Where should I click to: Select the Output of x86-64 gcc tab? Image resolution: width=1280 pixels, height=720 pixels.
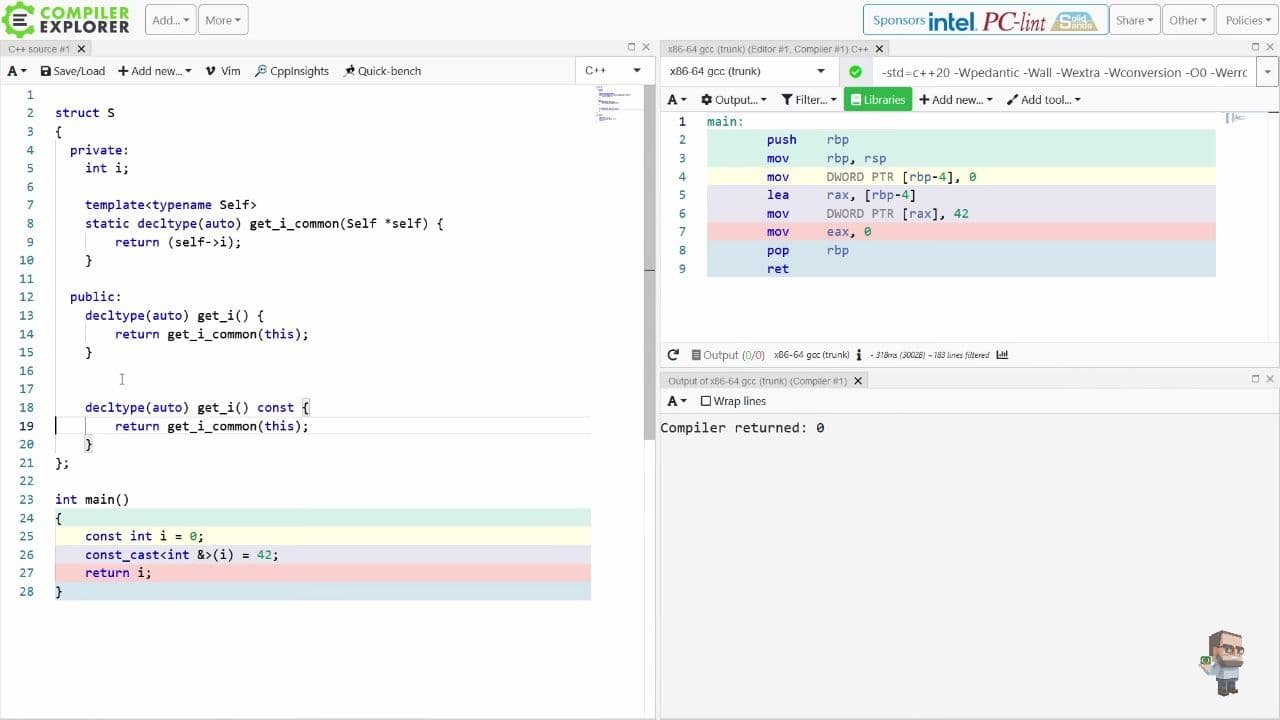(757, 381)
